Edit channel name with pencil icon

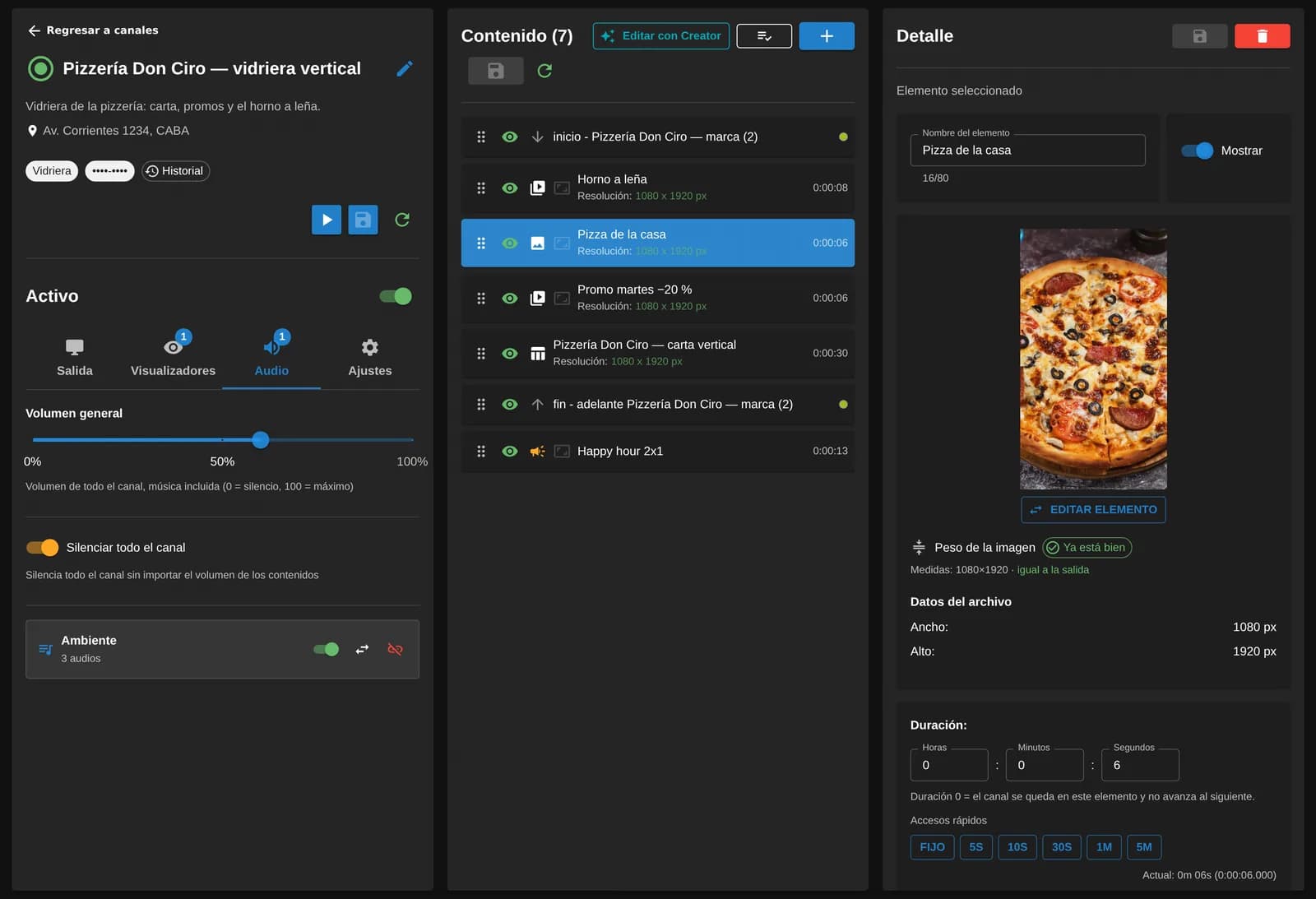point(404,68)
